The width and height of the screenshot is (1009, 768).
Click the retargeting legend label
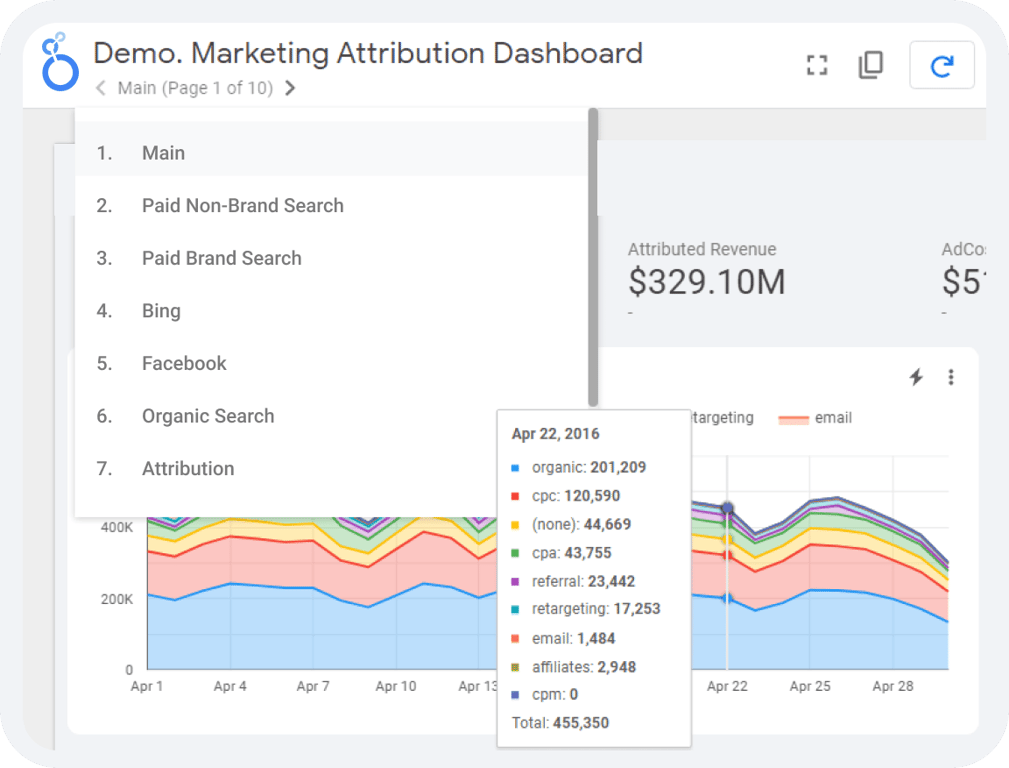point(723,418)
